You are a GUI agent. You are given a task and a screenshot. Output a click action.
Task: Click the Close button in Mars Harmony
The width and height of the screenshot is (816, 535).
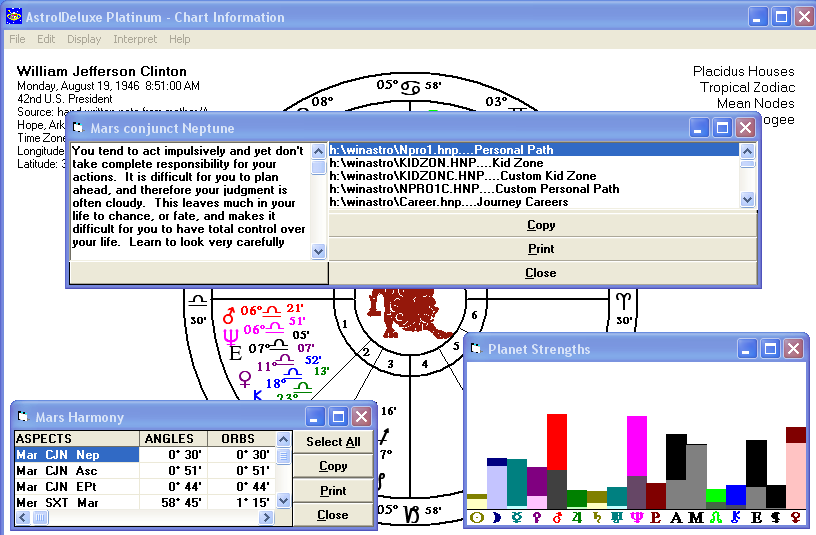tap(333, 515)
